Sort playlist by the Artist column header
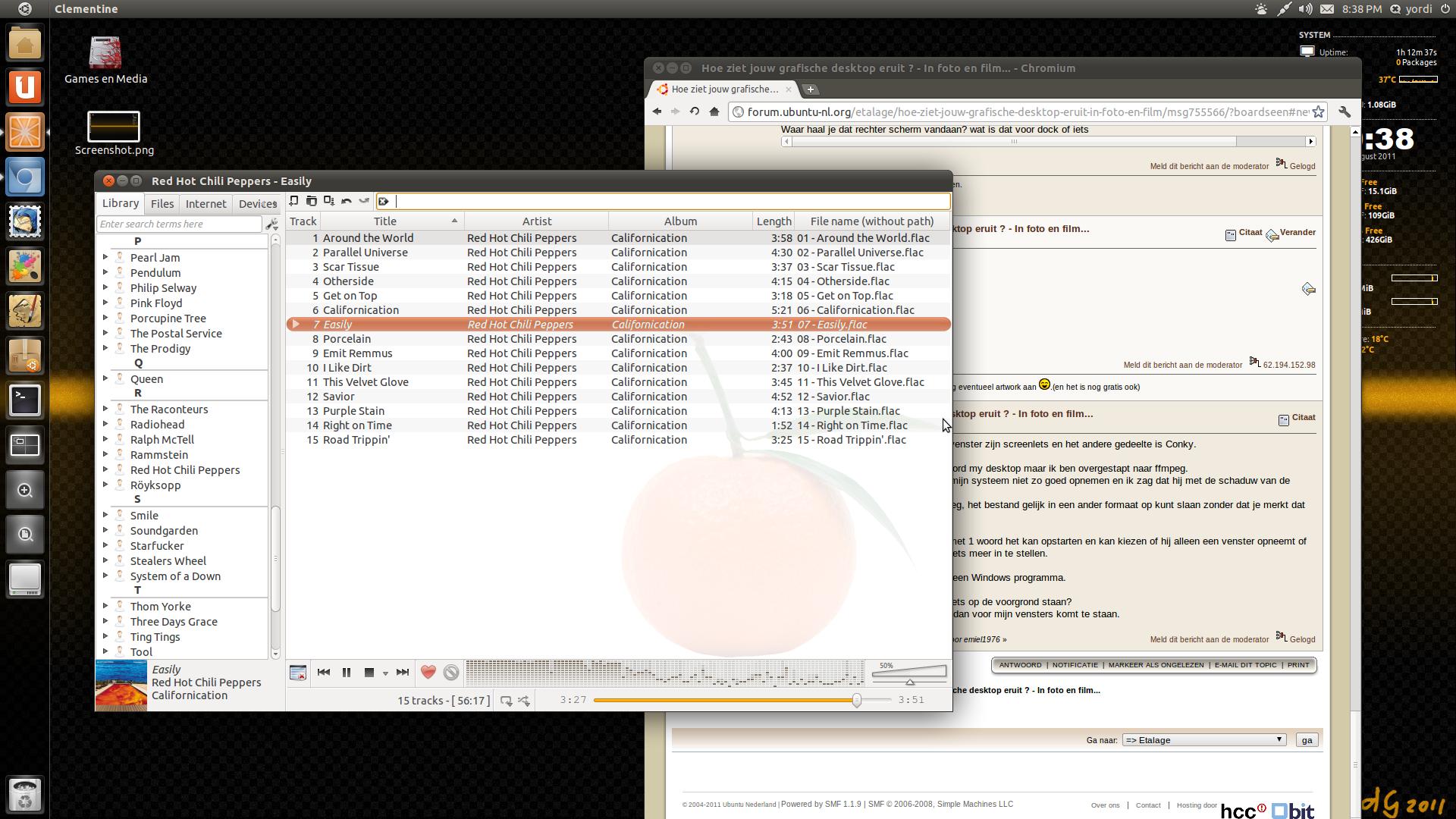1456x819 pixels. [x=536, y=221]
